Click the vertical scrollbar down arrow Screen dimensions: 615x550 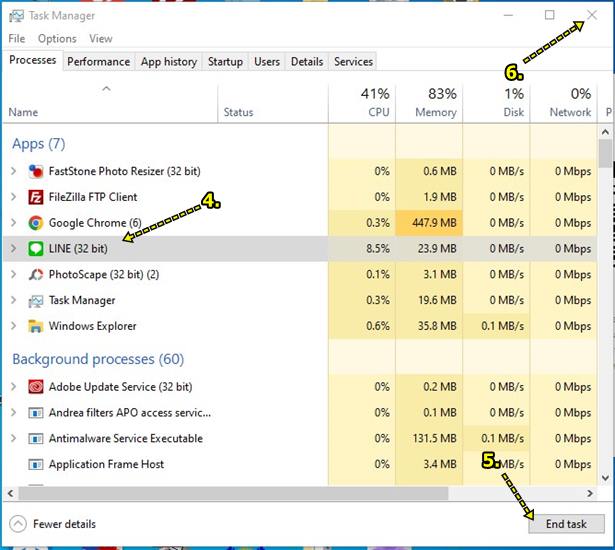pos(605,478)
